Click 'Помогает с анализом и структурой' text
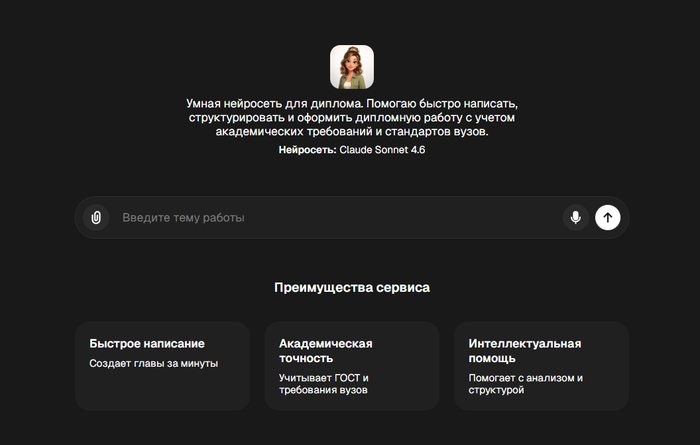This screenshot has width=700, height=445. click(x=525, y=383)
